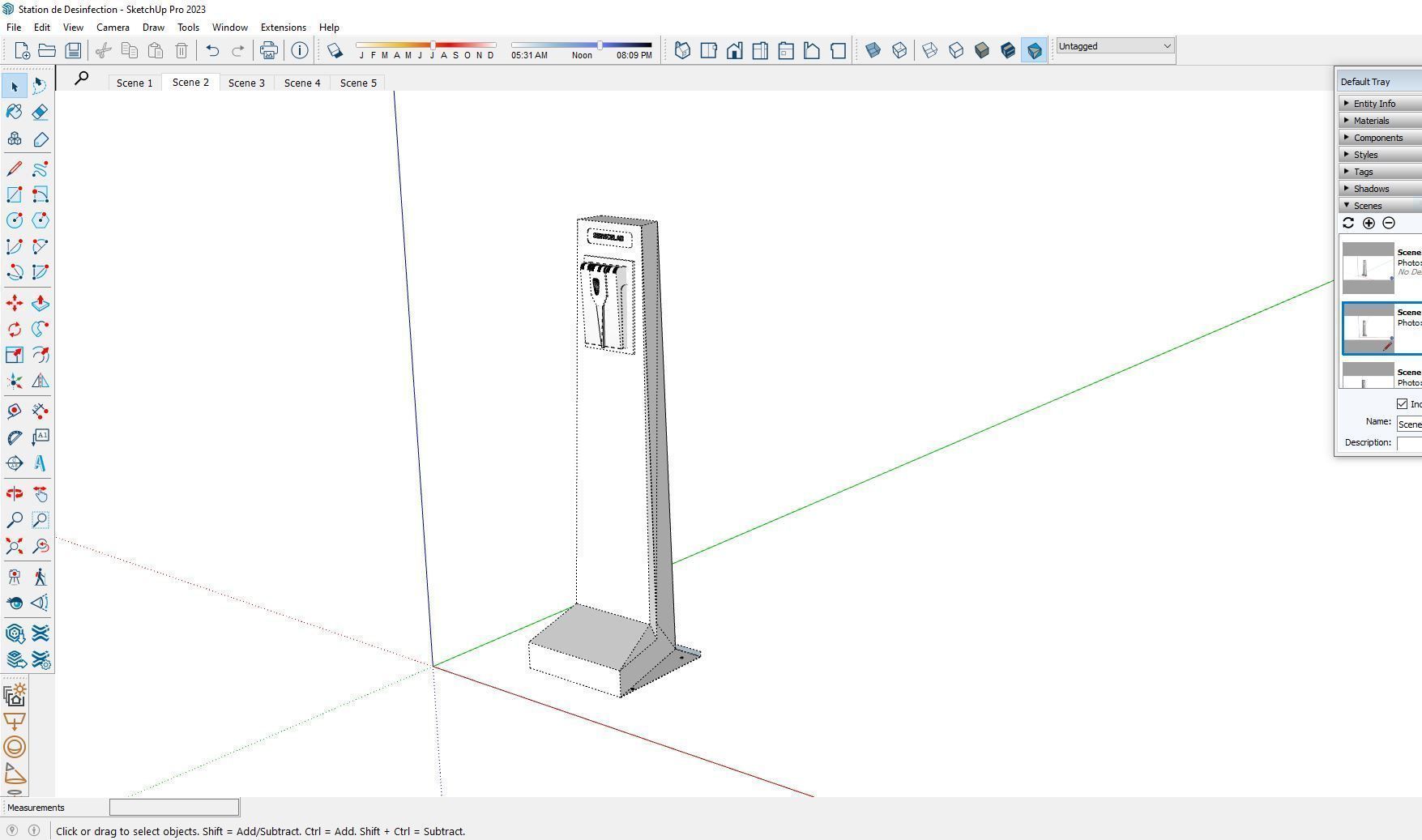Switch to the Scene 5 tab
The height and width of the screenshot is (840, 1422).
pyautogui.click(x=358, y=83)
